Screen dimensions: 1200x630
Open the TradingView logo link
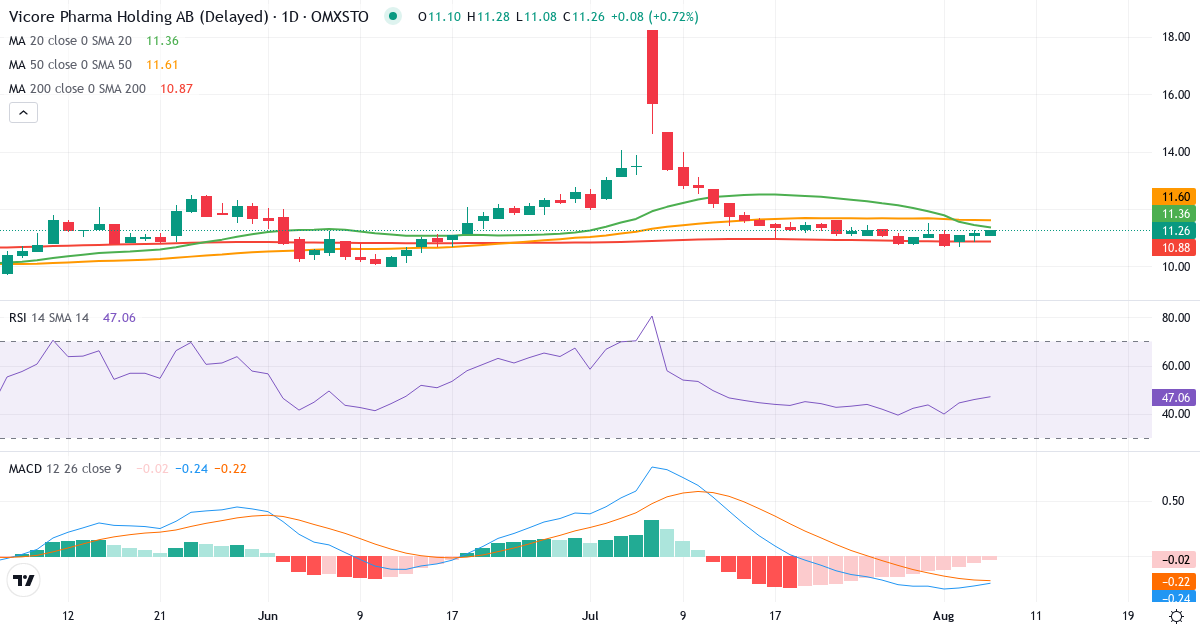point(23,580)
